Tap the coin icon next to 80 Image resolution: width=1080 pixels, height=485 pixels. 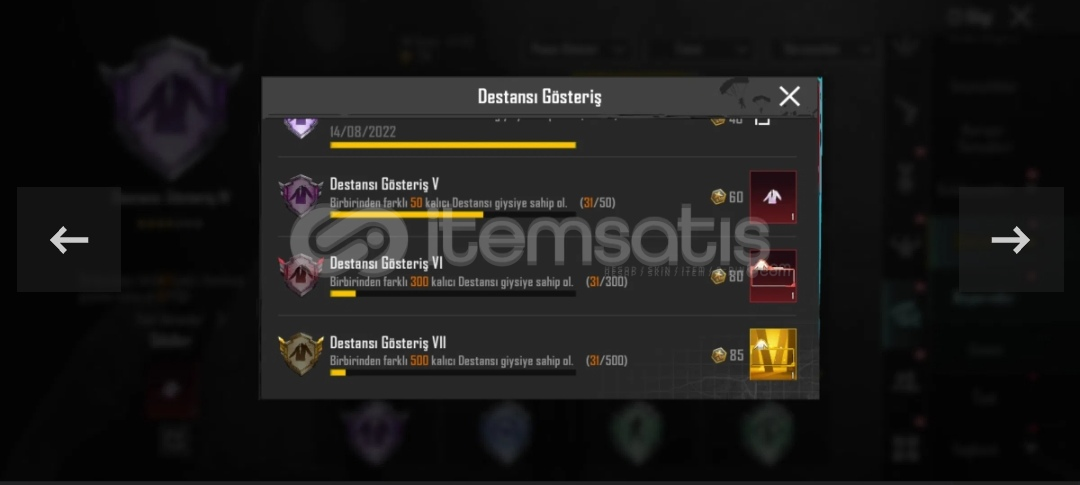tap(718, 276)
